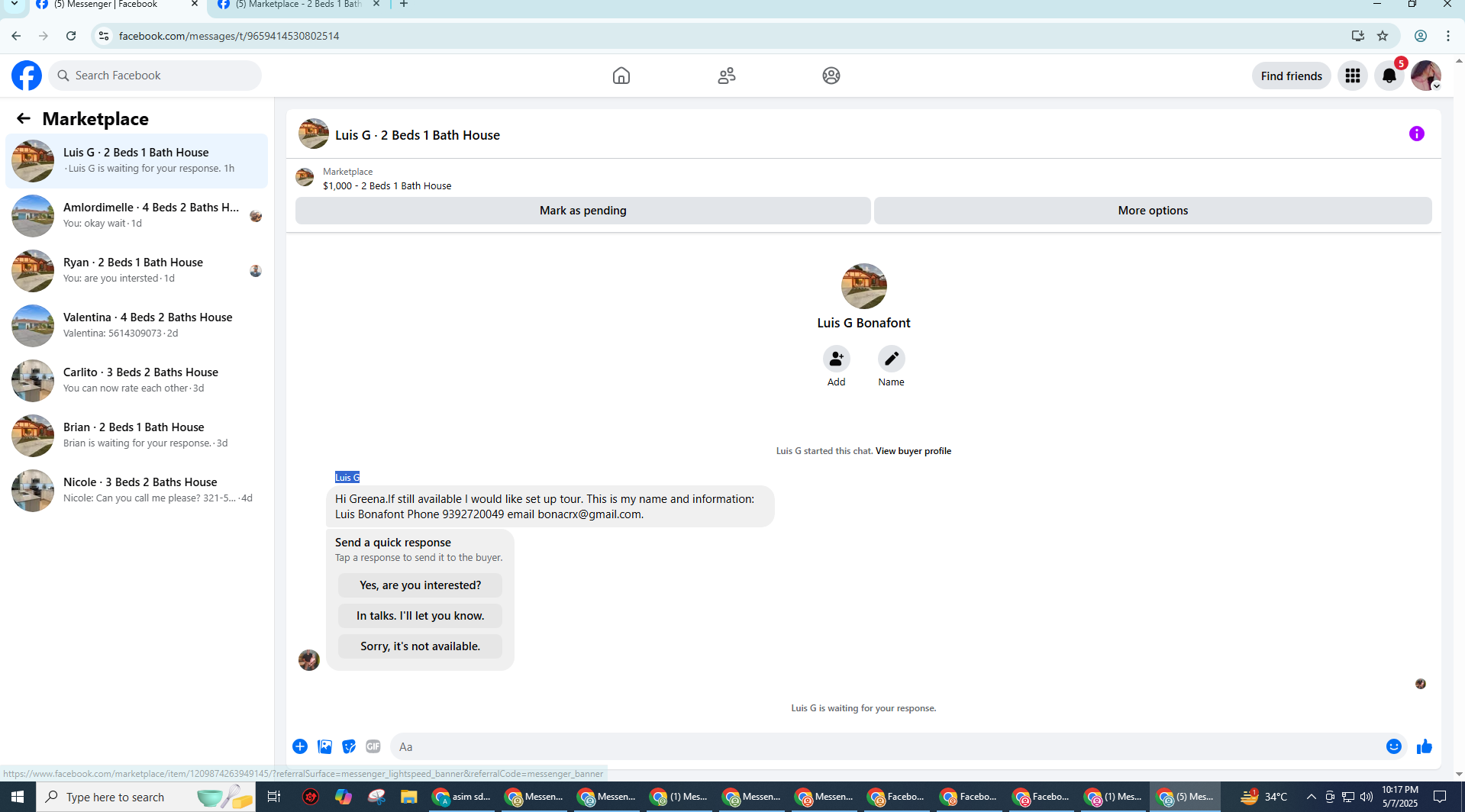This screenshot has height=812, width=1465.
Task: Open the Facebook apps menu grid
Action: pos(1353,76)
